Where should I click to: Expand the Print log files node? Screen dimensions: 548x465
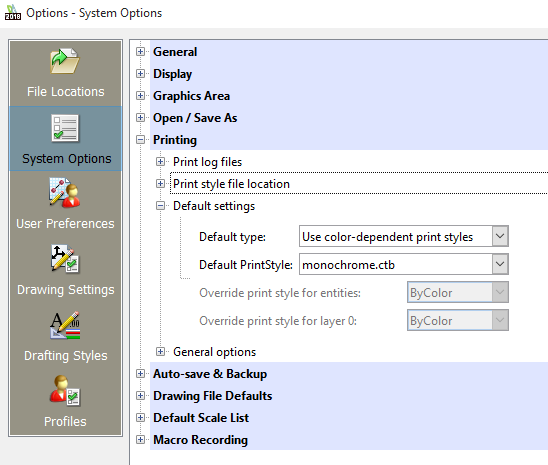[x=160, y=162]
